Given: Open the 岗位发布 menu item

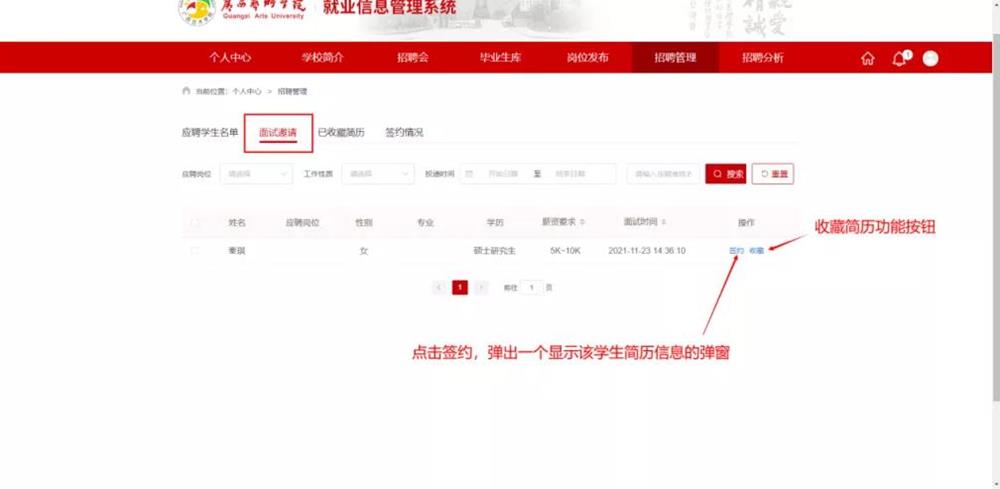Looking at the screenshot, I should coord(587,58).
